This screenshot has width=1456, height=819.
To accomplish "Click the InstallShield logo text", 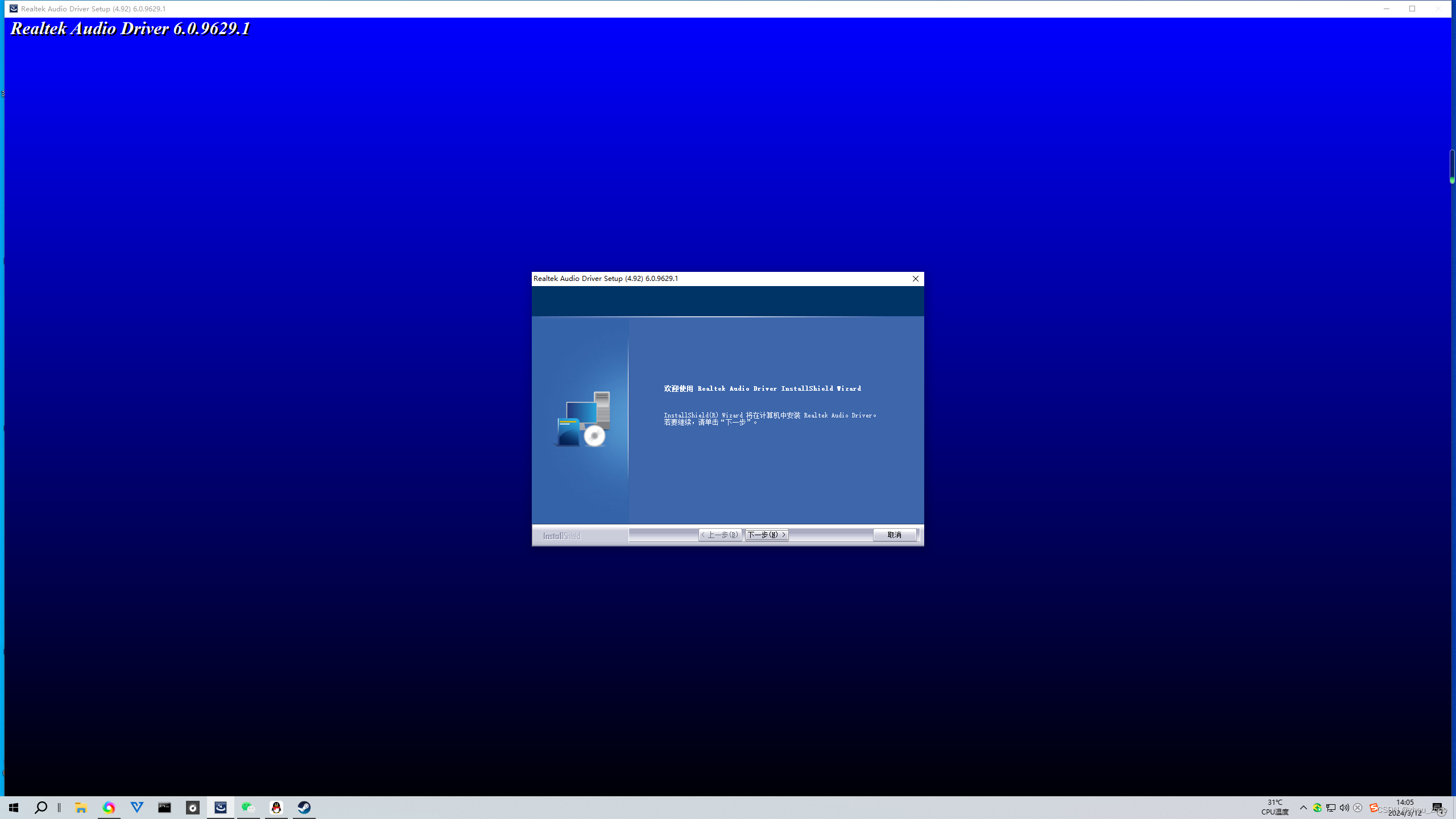I will tap(561, 536).
